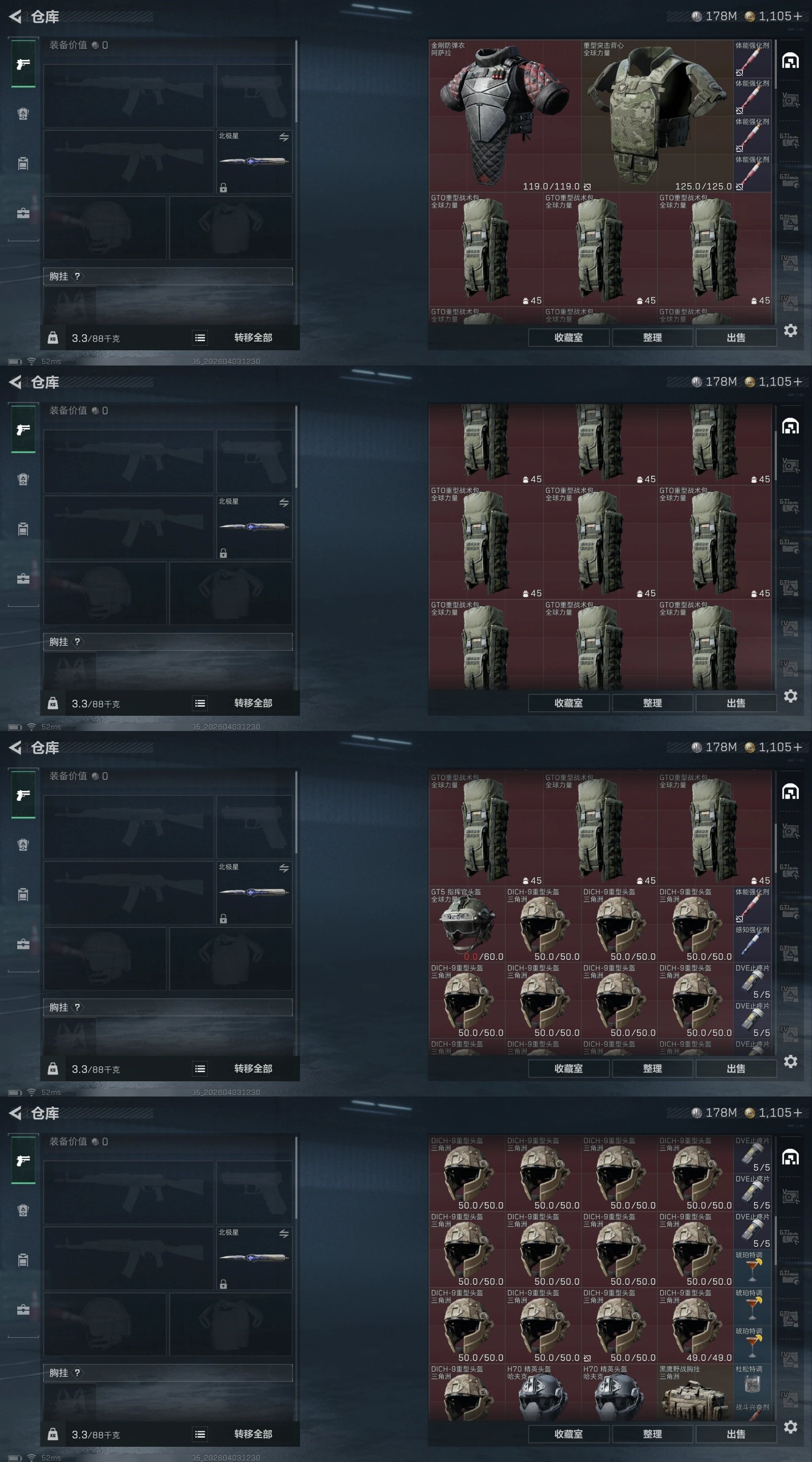The height and width of the screenshot is (1462, 812).
Task: Open settings gear beside 出售 near 黑鹰野战胸挂
Action: tap(791, 1427)
